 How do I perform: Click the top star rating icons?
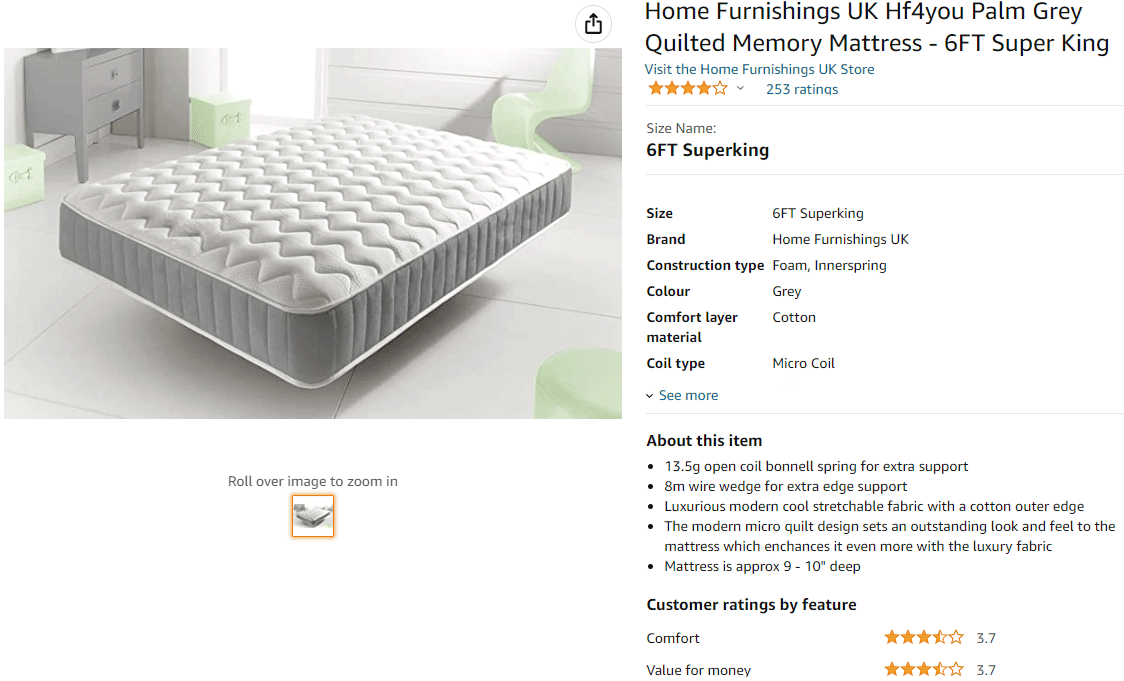pos(687,88)
